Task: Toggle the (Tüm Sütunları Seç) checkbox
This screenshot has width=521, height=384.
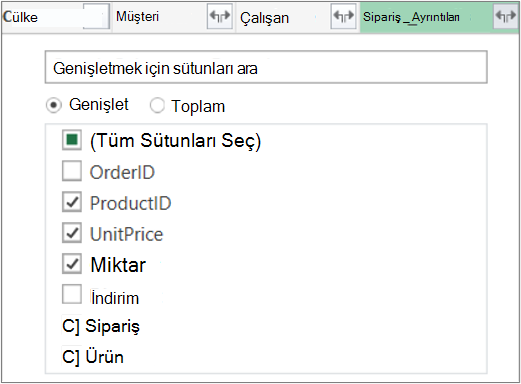Action: 72,140
